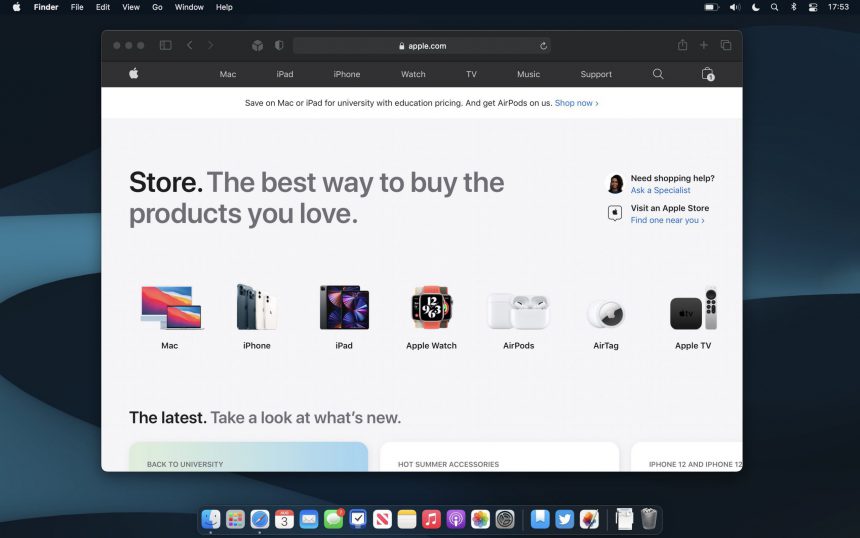Image resolution: width=860 pixels, height=538 pixels.
Task: Open Launchpad from the Dock
Action: click(x=235, y=518)
